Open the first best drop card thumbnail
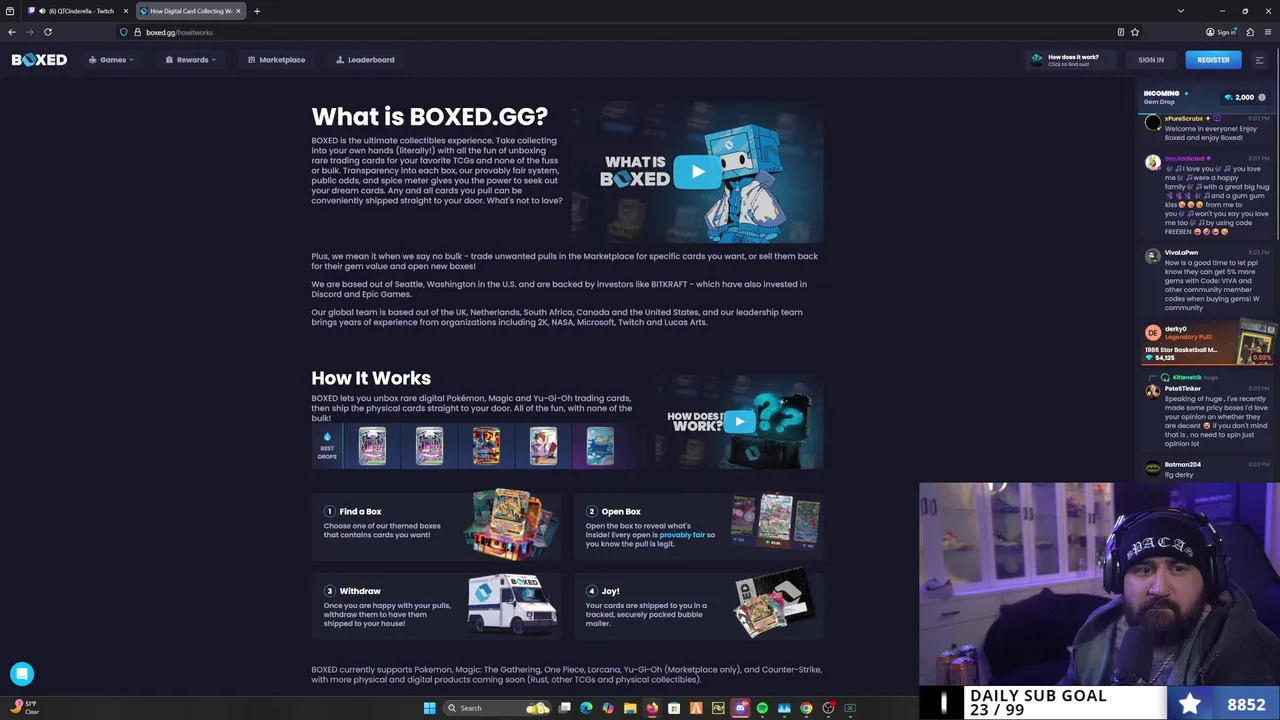Screen dimensions: 1280x720 pos(372,446)
